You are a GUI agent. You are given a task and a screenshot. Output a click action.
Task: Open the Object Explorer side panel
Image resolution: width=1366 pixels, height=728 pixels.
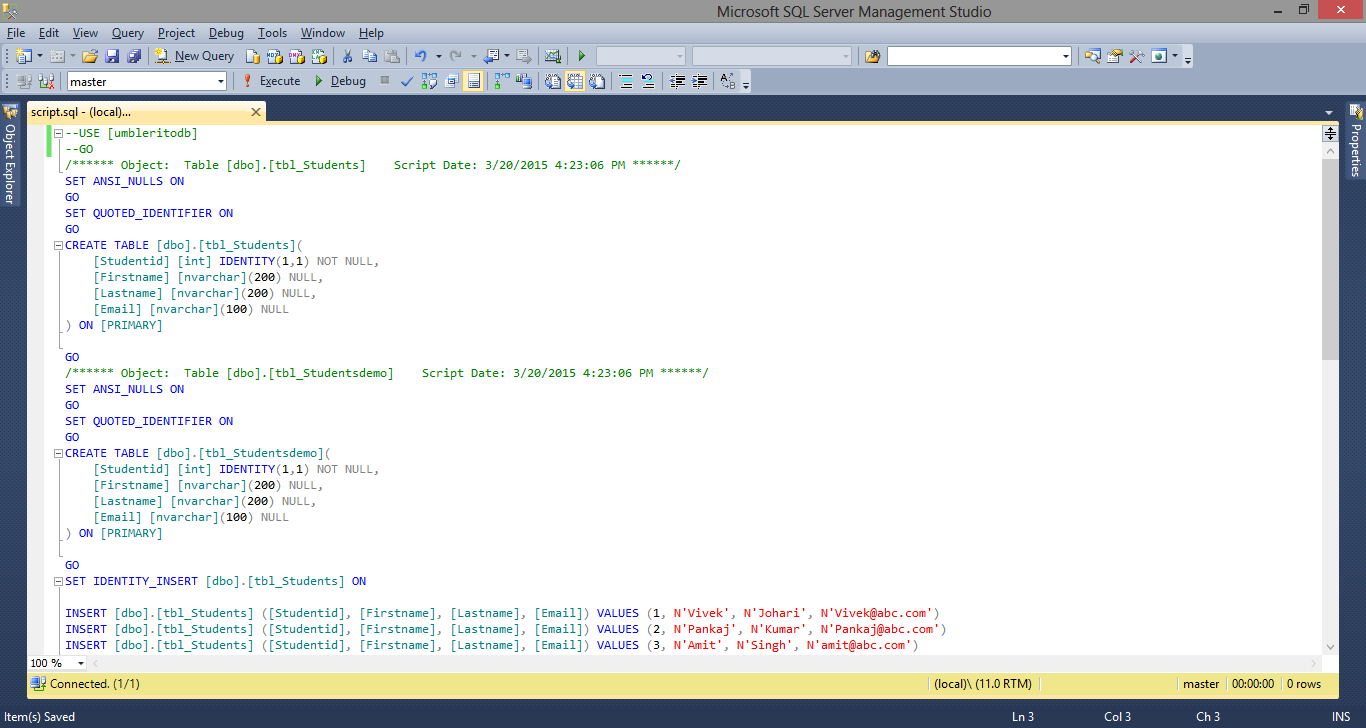(10, 154)
